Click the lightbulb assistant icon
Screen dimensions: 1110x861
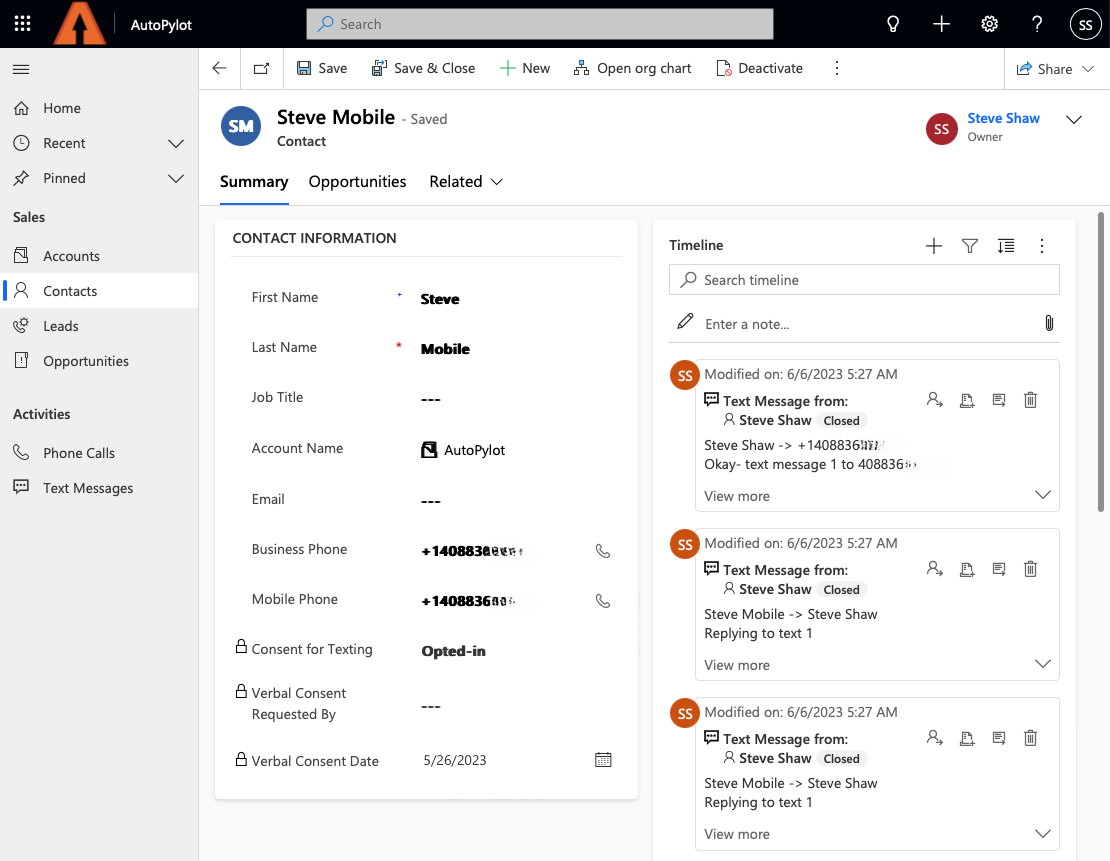(893, 24)
